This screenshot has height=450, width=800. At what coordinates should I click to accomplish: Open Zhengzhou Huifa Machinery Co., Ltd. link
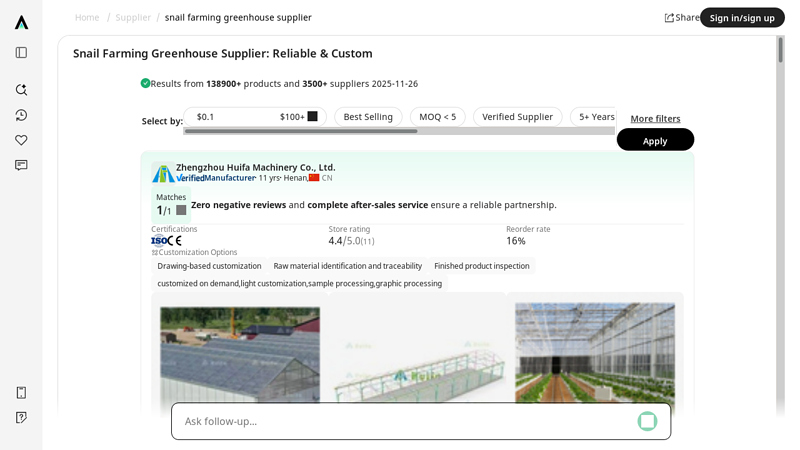(x=256, y=167)
